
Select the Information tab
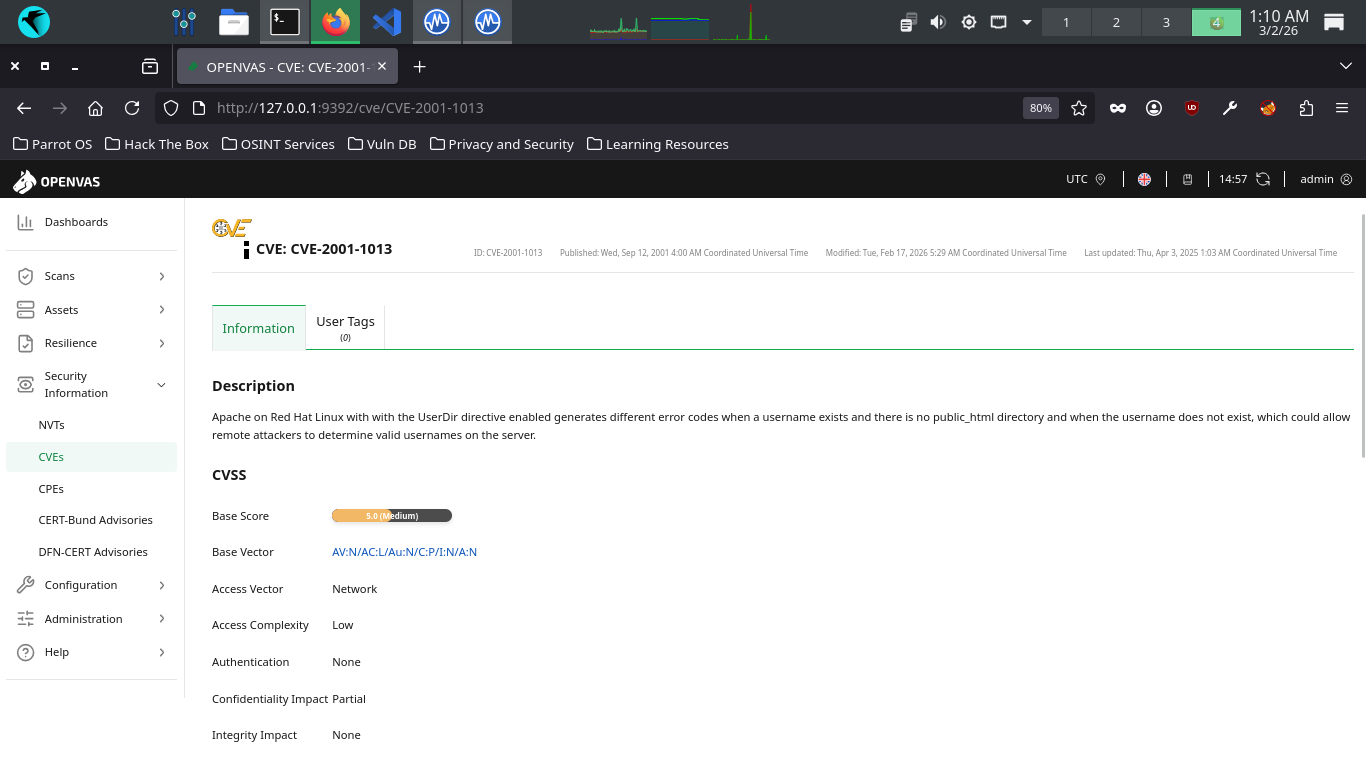point(258,328)
